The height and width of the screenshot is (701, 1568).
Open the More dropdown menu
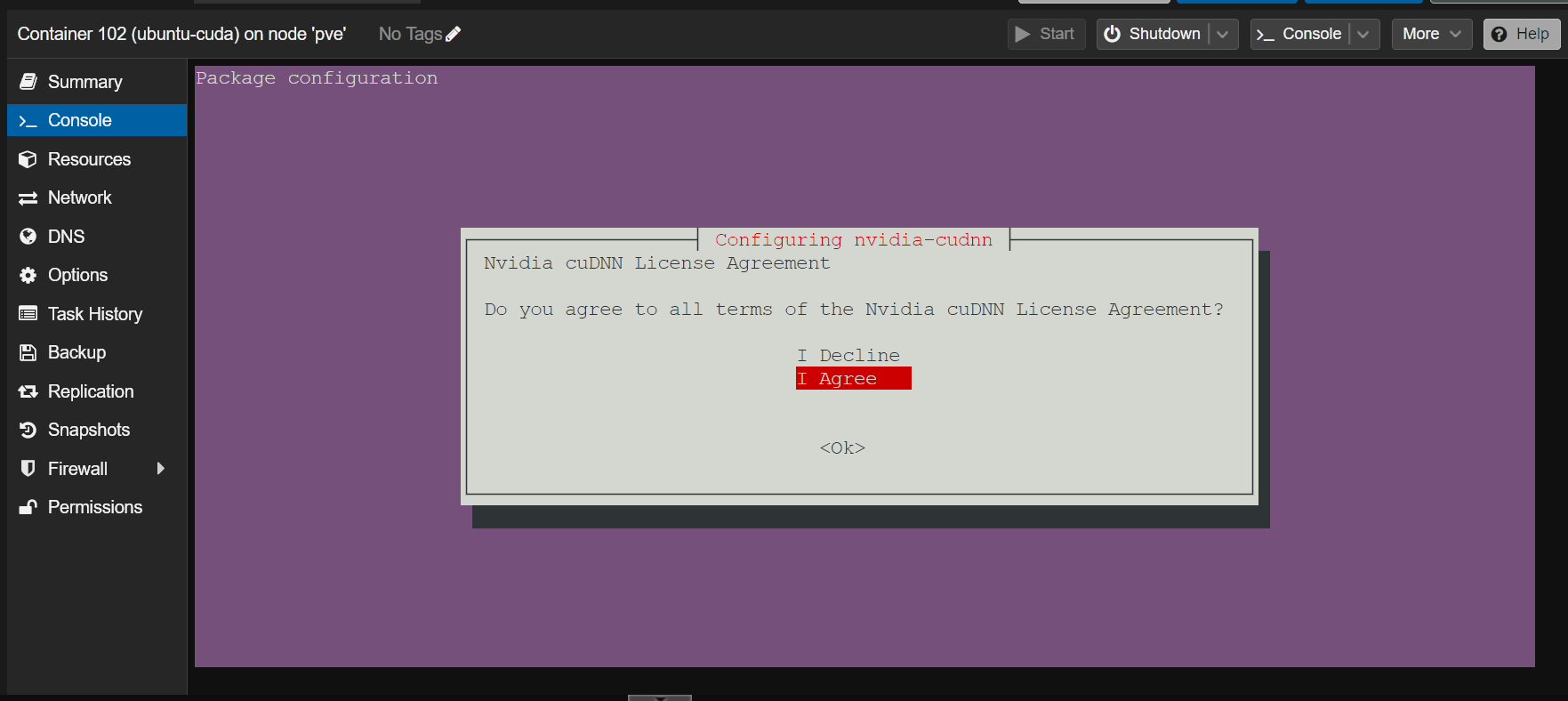(x=1432, y=34)
